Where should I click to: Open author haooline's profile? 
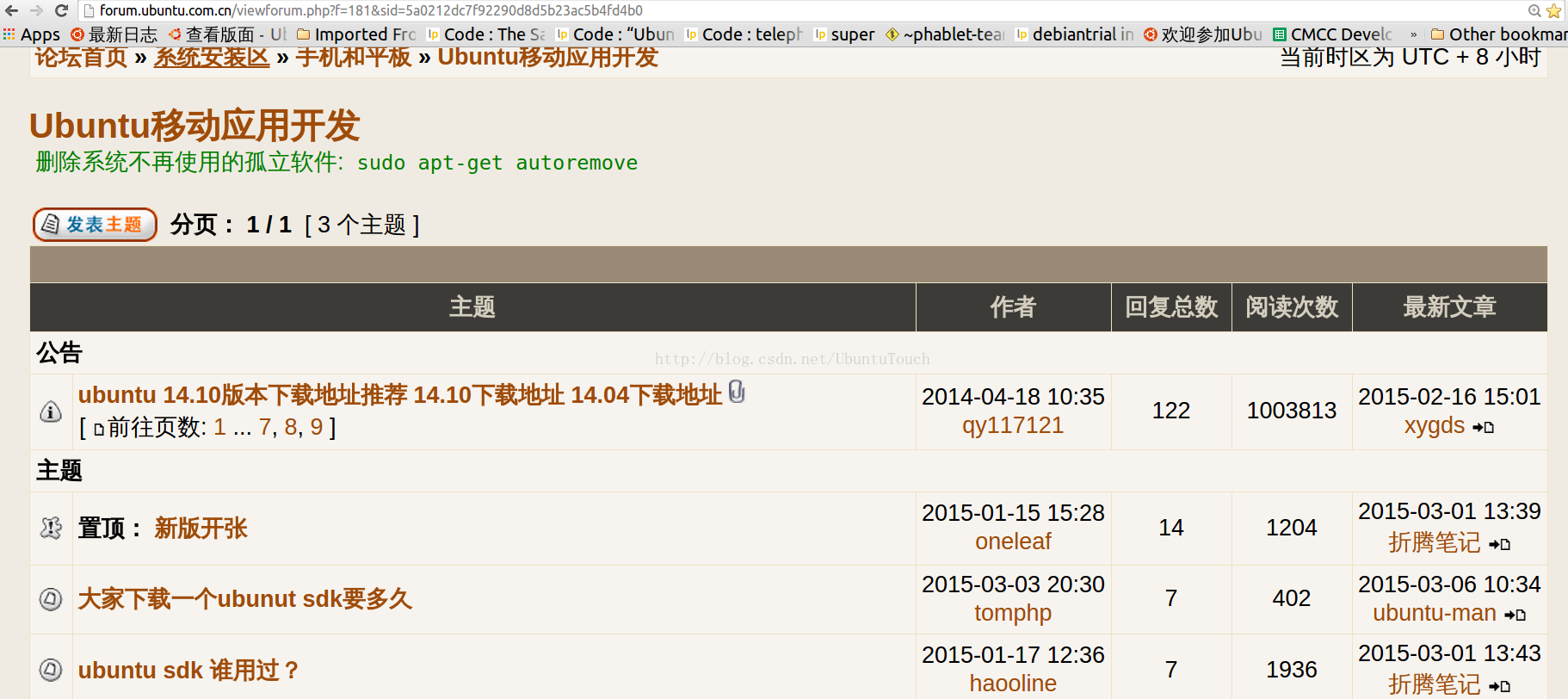click(x=1013, y=684)
